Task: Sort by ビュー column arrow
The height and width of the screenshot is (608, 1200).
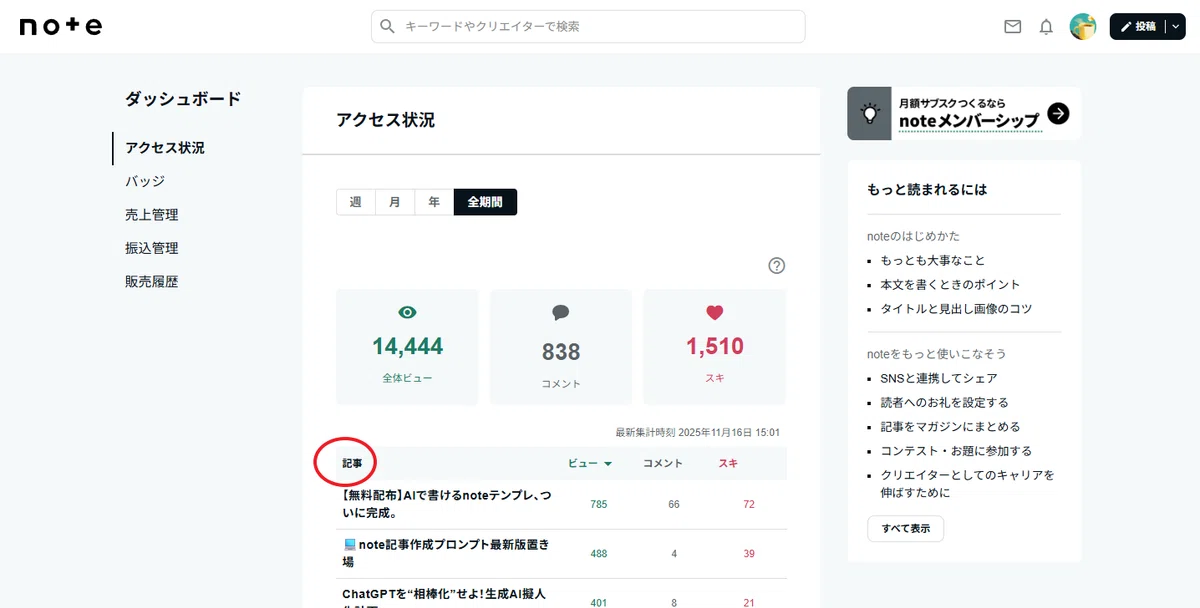Action: click(x=607, y=464)
